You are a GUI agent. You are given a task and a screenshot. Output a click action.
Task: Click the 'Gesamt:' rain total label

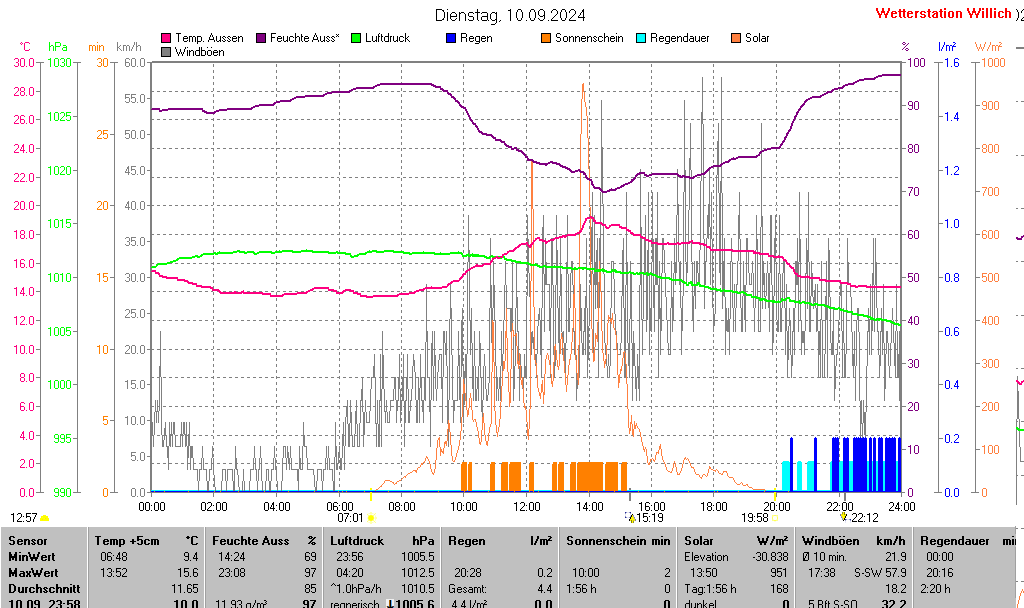[x=468, y=588]
